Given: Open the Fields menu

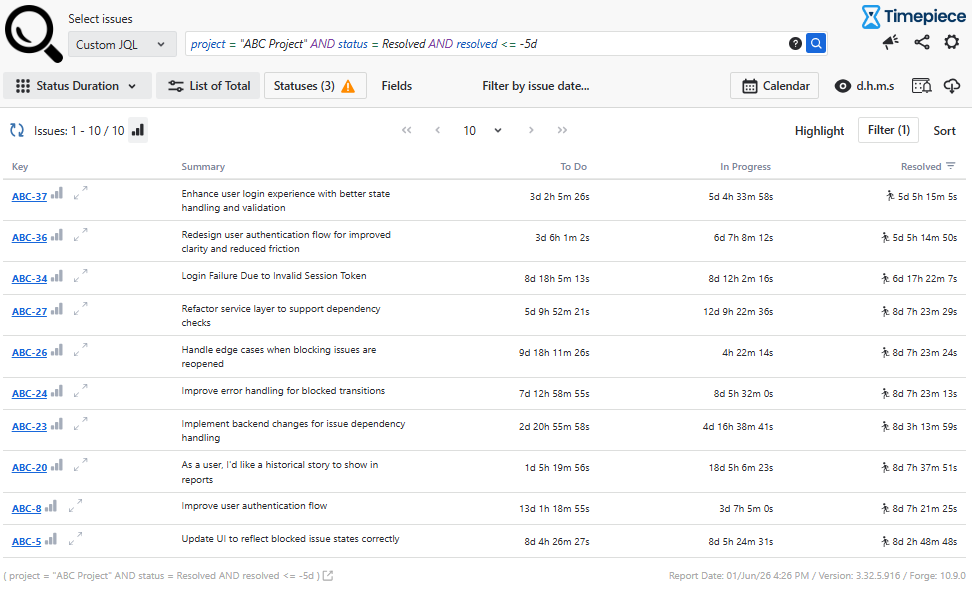Looking at the screenshot, I should [397, 86].
